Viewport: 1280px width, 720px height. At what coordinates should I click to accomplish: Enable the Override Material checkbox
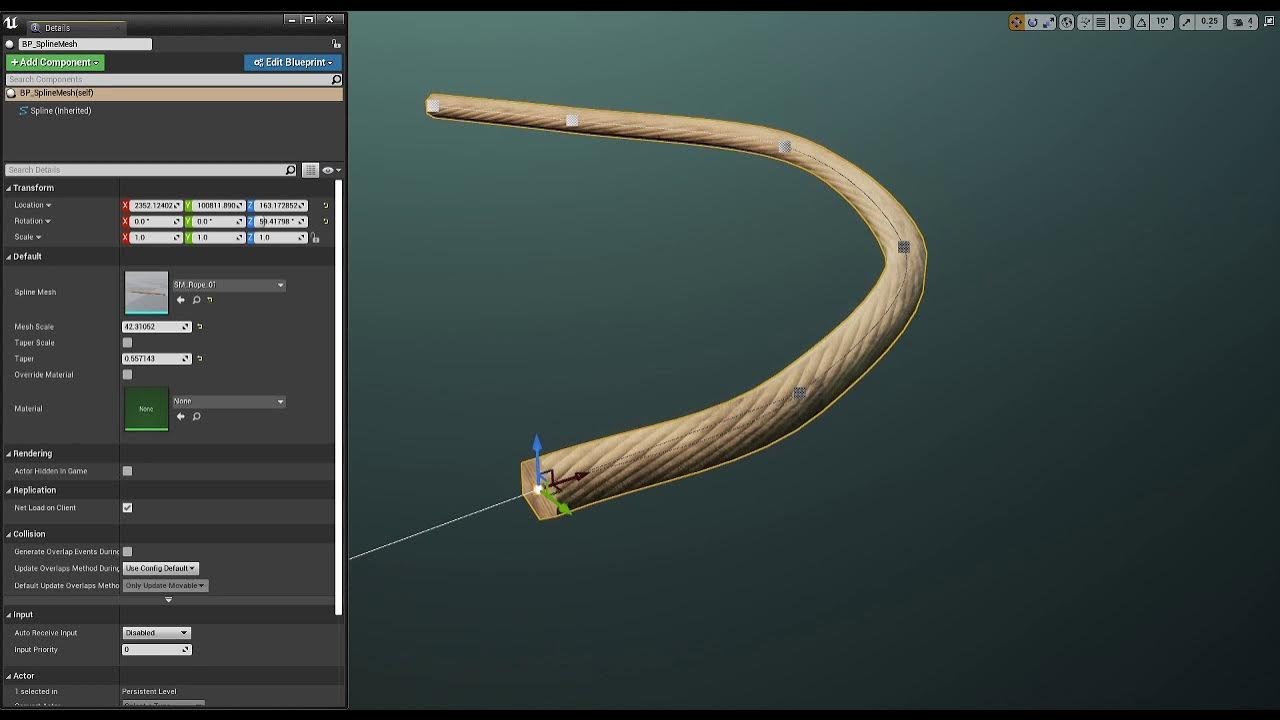[x=127, y=375]
